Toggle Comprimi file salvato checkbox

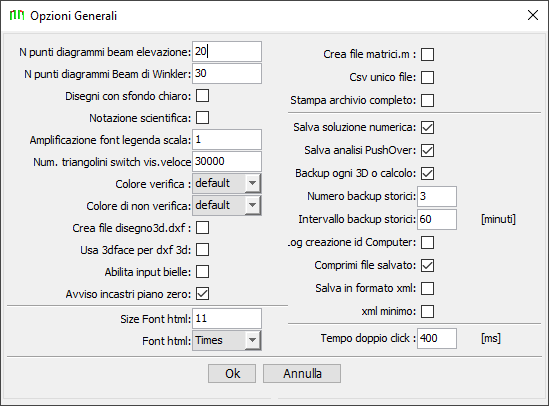428,265
